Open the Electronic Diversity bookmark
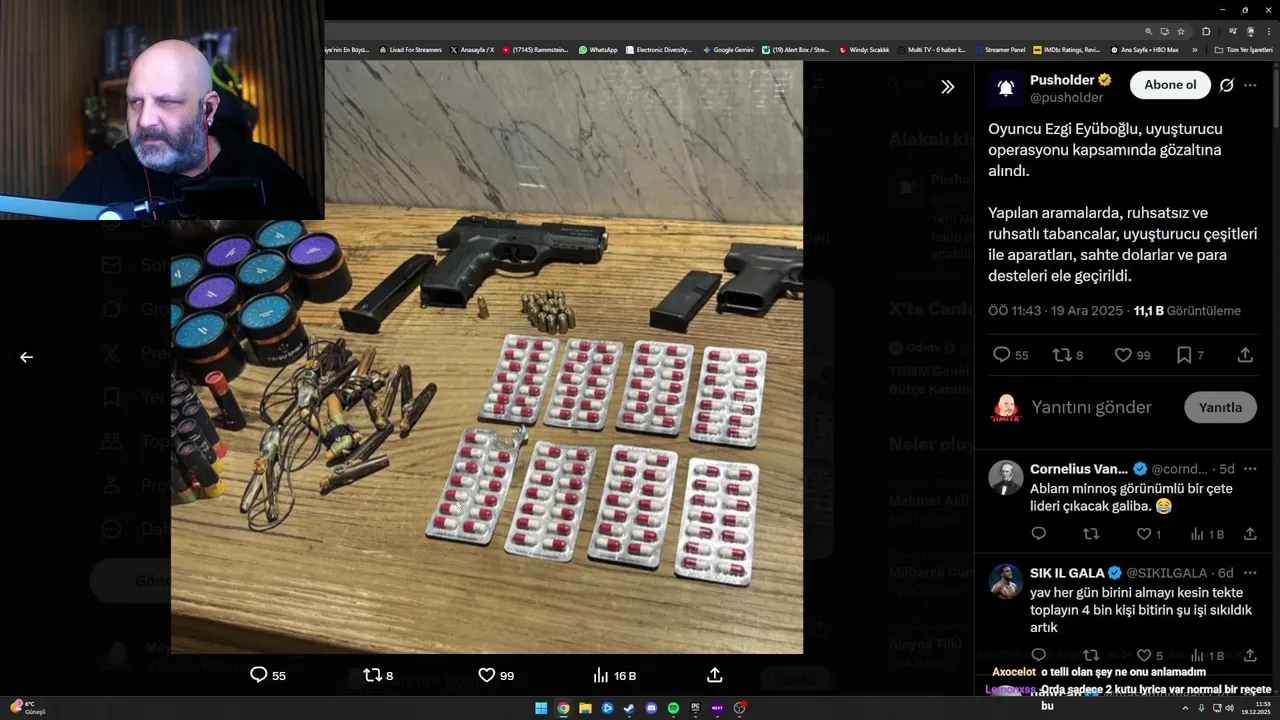1280x720 pixels. coord(658,49)
